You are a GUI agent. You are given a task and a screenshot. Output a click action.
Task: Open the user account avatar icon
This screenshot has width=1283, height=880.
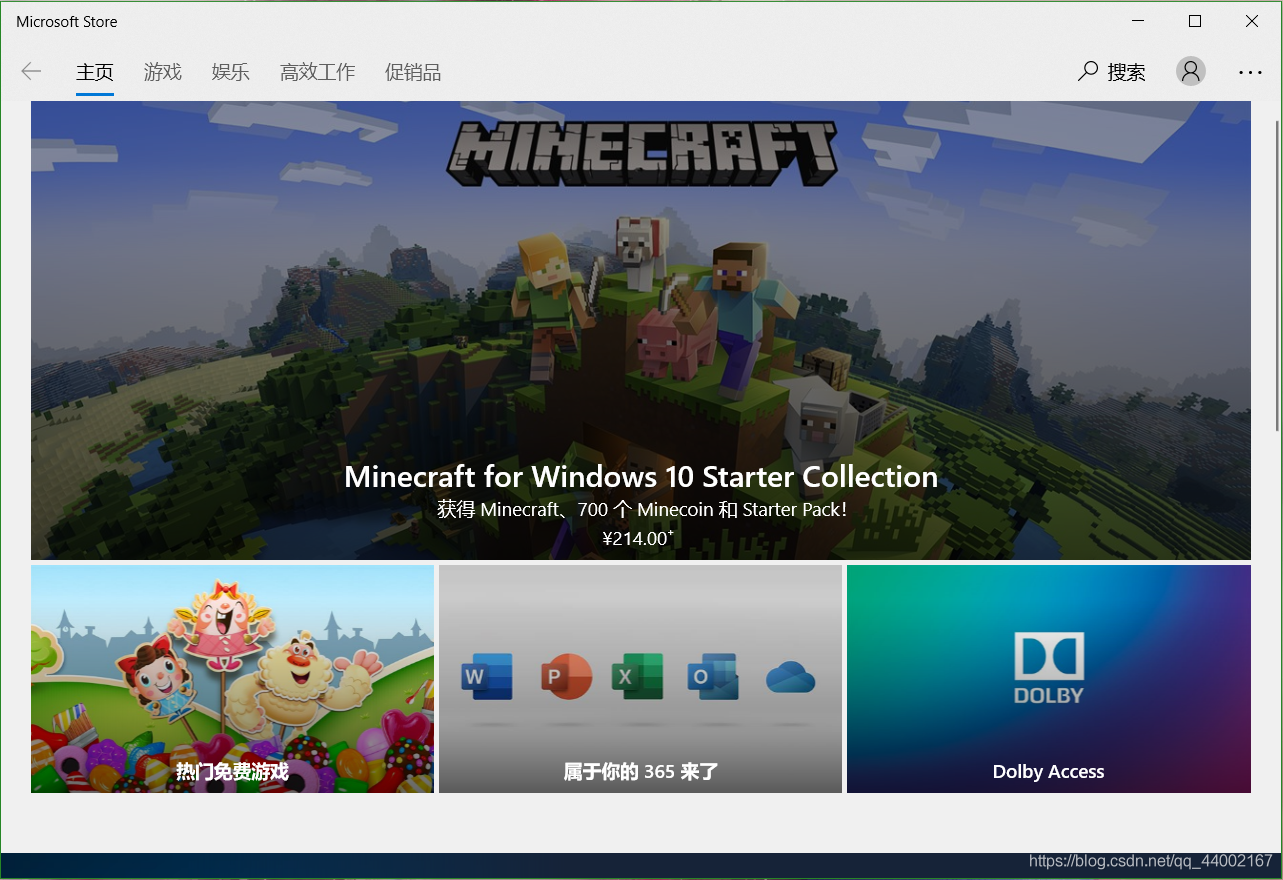click(1190, 71)
